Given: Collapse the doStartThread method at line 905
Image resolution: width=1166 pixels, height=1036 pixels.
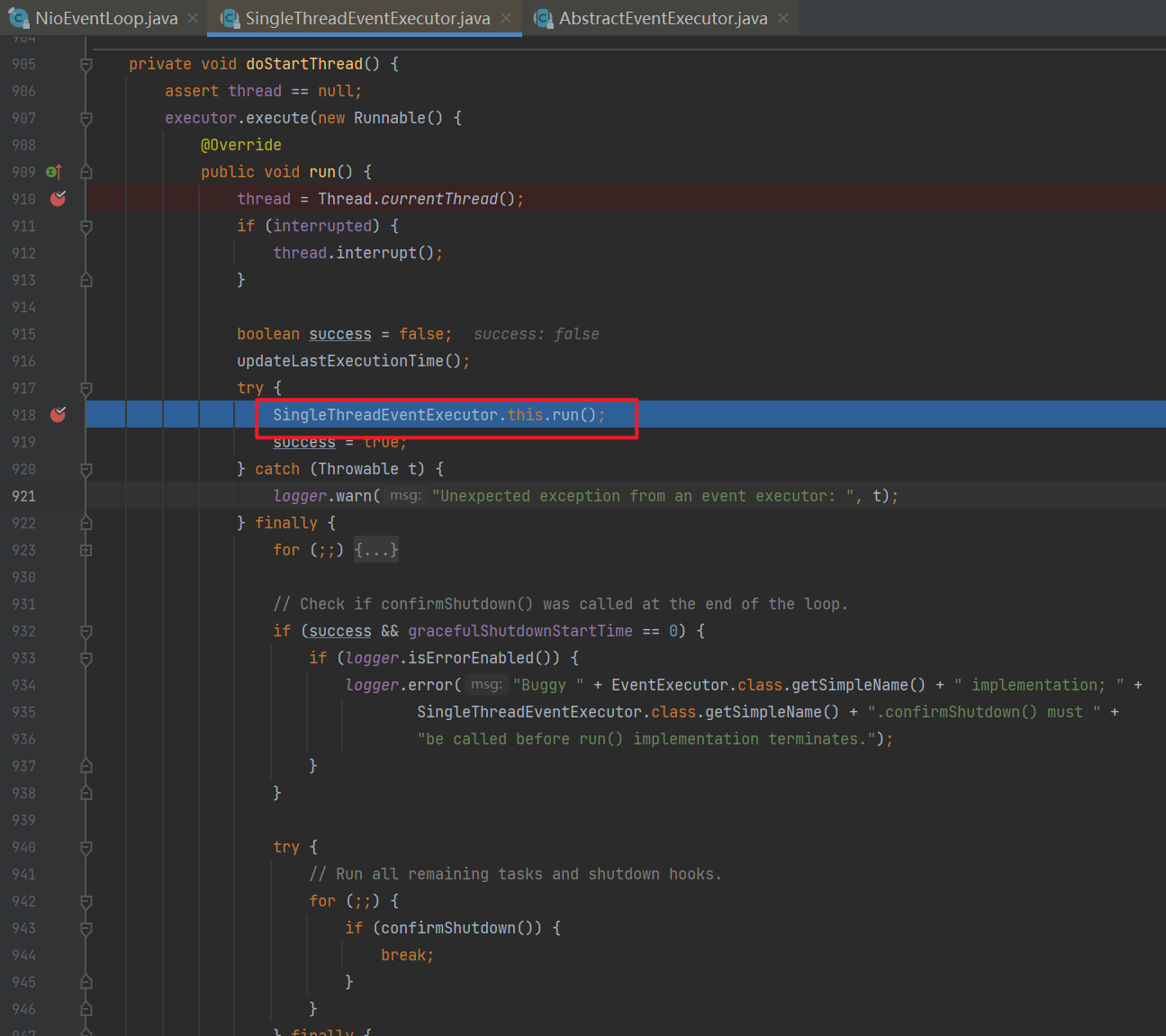Looking at the screenshot, I should pos(86,64).
